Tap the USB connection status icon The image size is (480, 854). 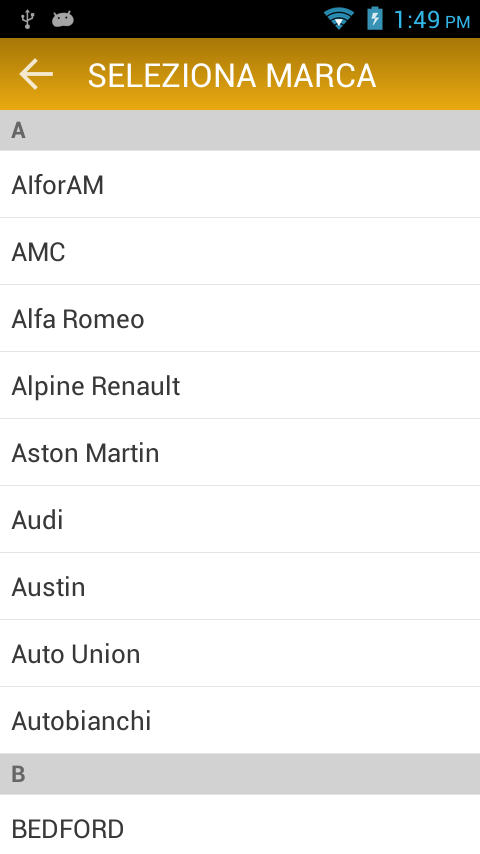pyautogui.click(x=27, y=19)
